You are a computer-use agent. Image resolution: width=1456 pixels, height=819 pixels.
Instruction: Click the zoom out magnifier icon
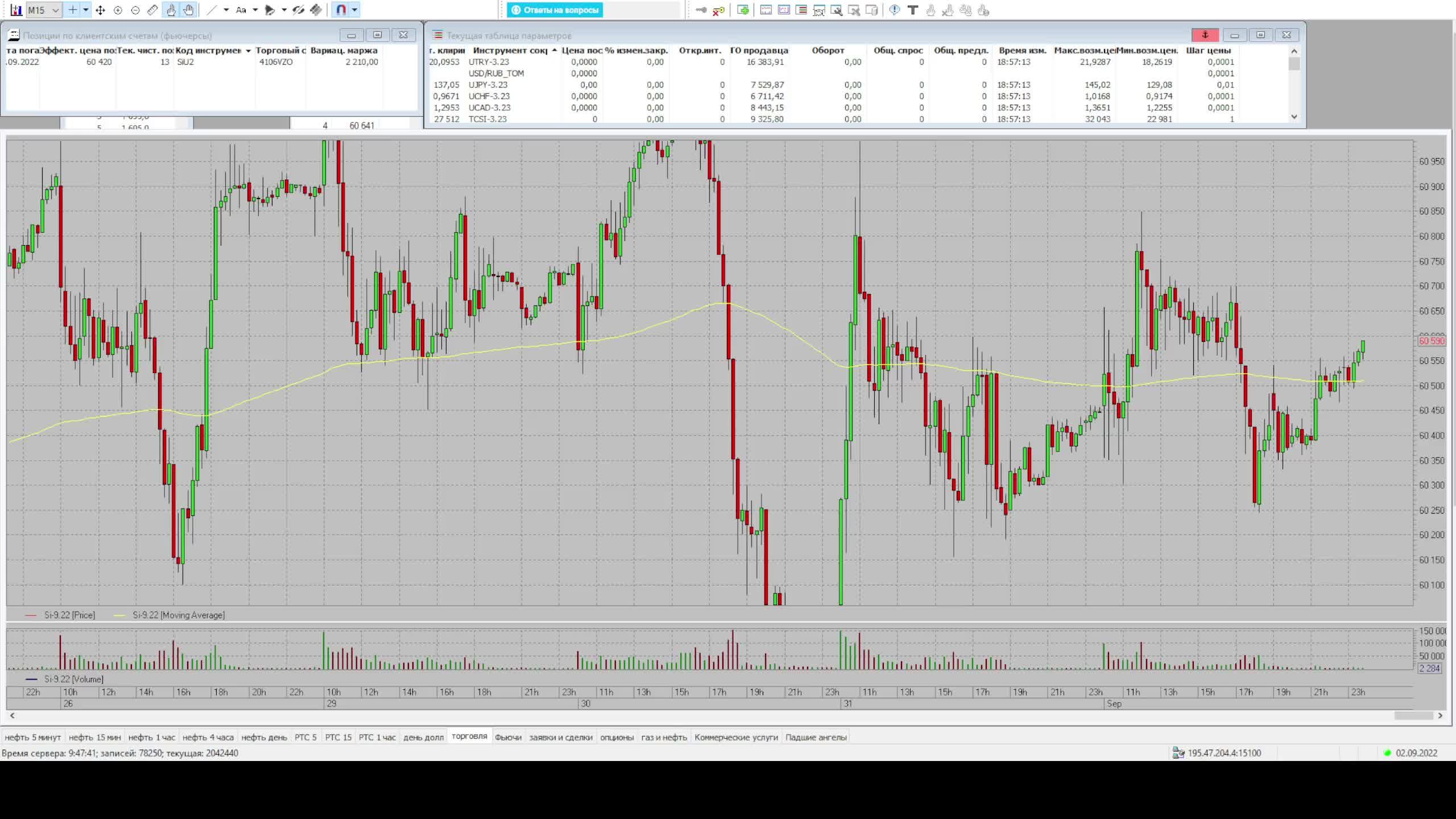pyautogui.click(x=135, y=10)
